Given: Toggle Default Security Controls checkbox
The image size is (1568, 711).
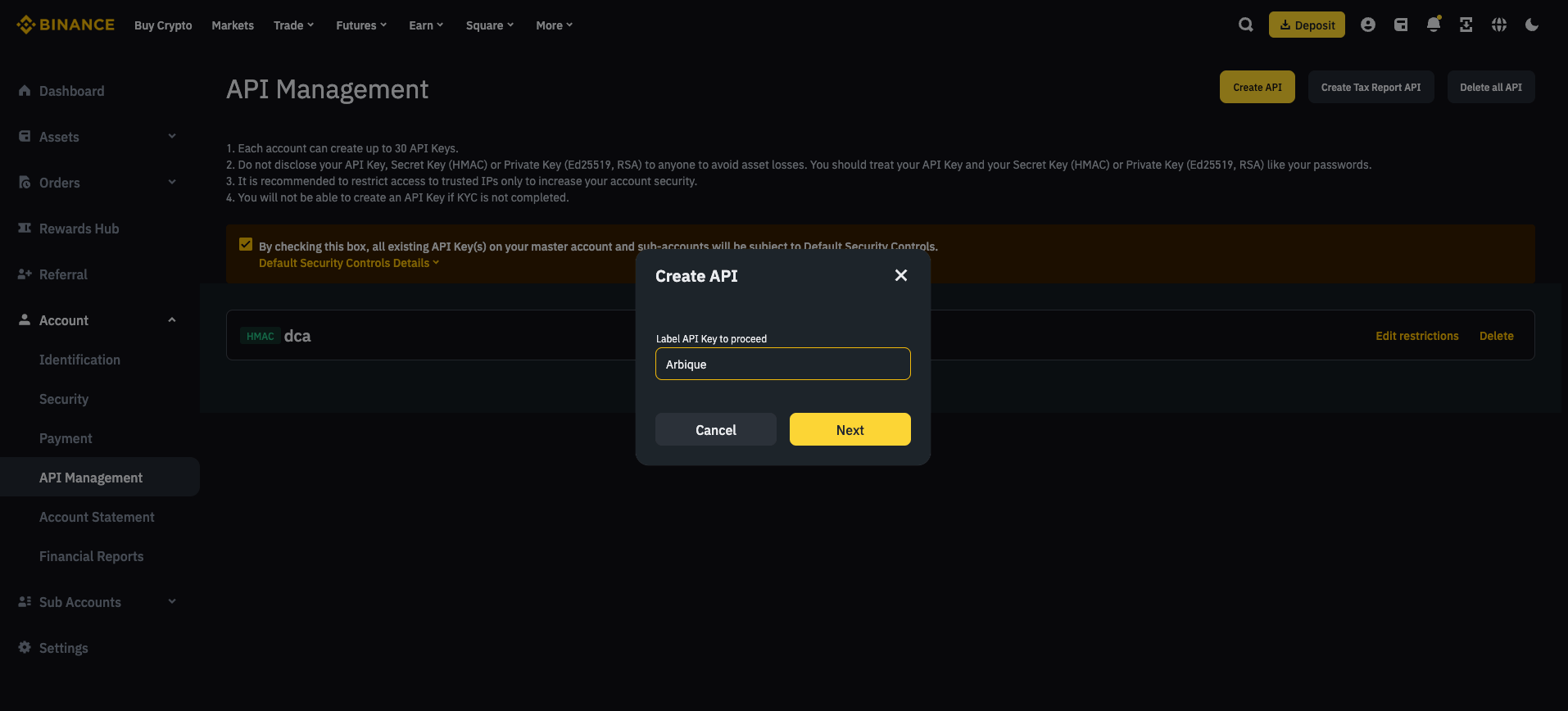Looking at the screenshot, I should (246, 244).
